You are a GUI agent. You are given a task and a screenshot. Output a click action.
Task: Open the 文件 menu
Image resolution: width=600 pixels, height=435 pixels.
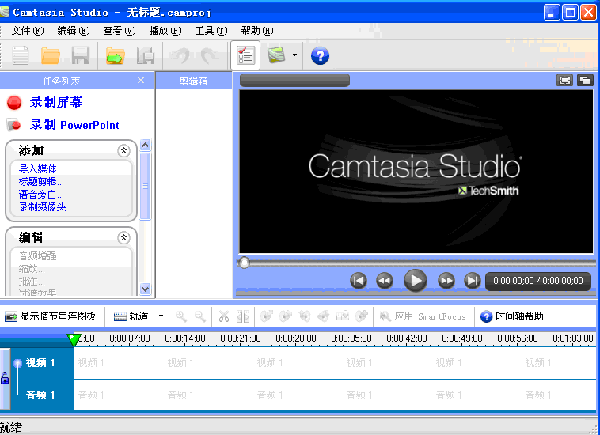click(x=28, y=31)
